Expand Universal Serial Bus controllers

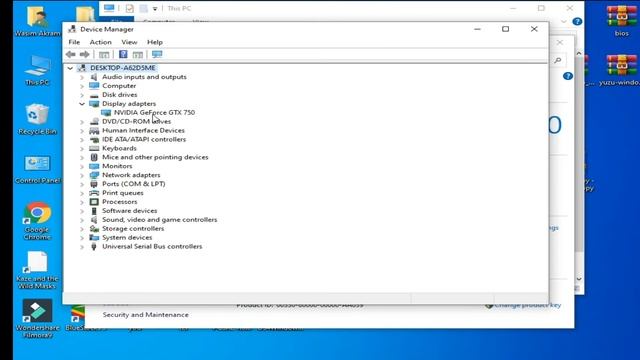82,247
